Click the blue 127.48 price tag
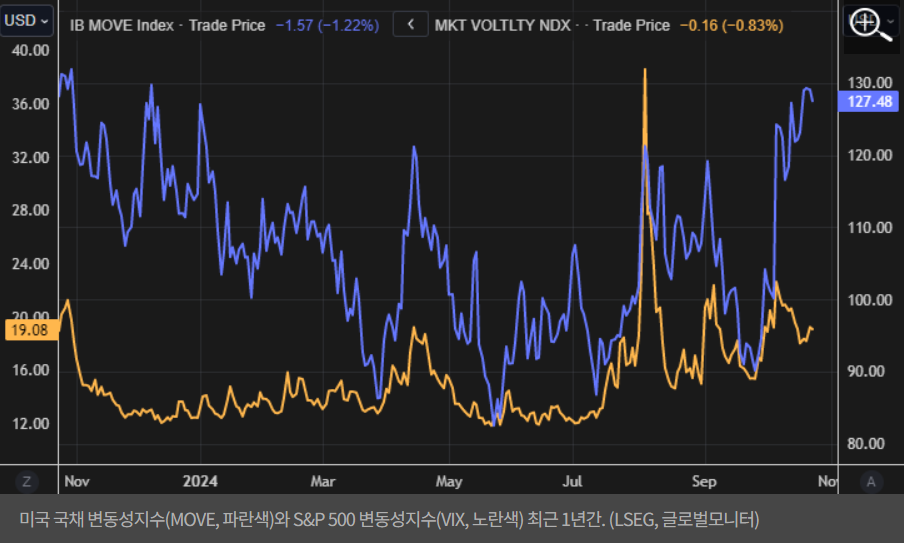 (869, 102)
